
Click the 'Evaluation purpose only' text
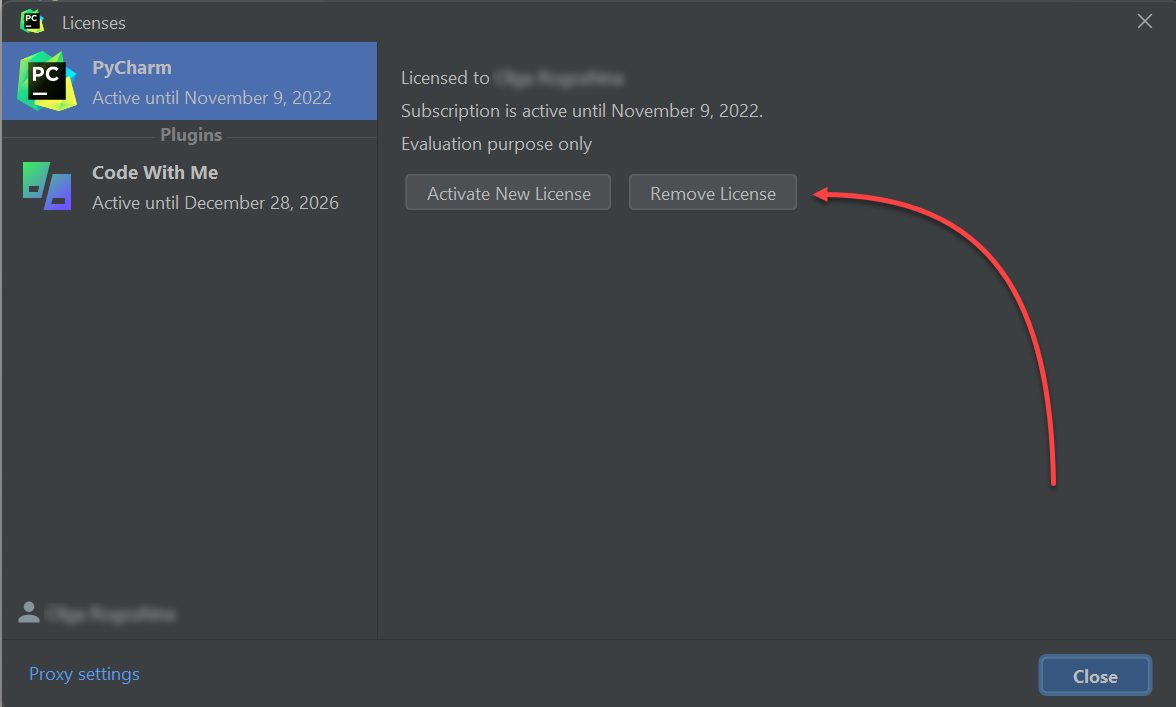pyautogui.click(x=496, y=144)
